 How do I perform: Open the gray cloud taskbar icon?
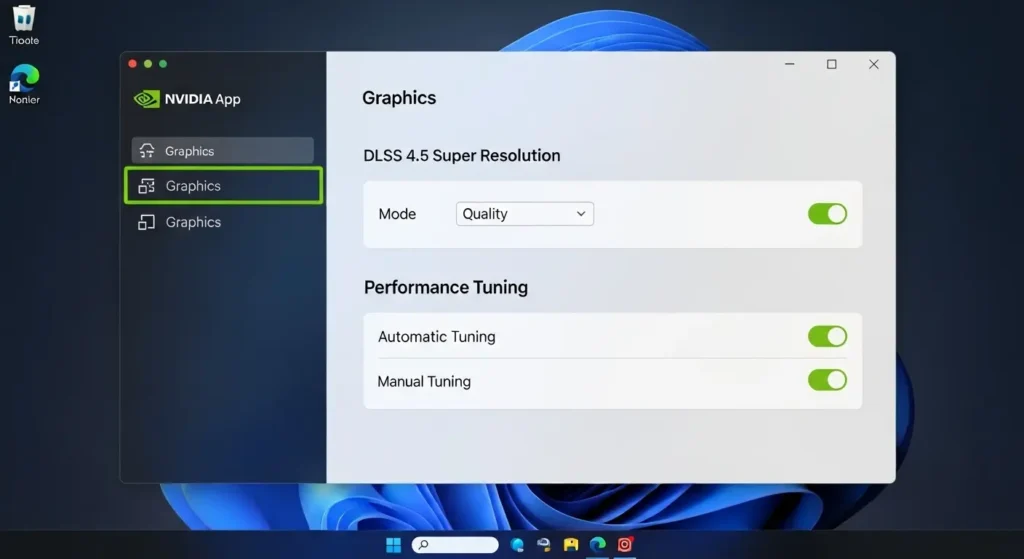543,545
